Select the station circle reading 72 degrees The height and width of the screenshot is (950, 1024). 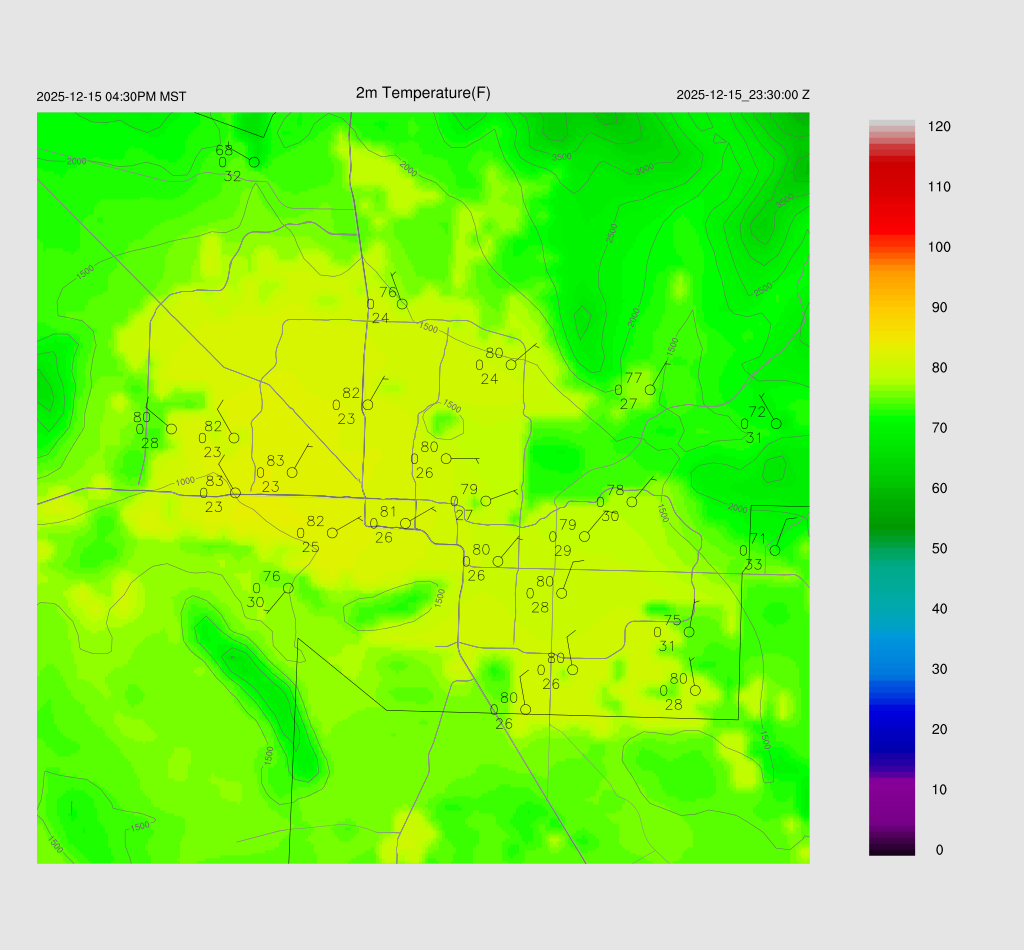click(x=776, y=424)
